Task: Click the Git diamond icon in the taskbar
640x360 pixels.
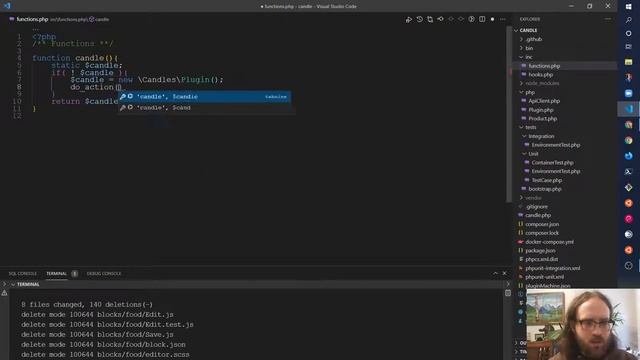Action: pyautogui.click(x=629, y=187)
